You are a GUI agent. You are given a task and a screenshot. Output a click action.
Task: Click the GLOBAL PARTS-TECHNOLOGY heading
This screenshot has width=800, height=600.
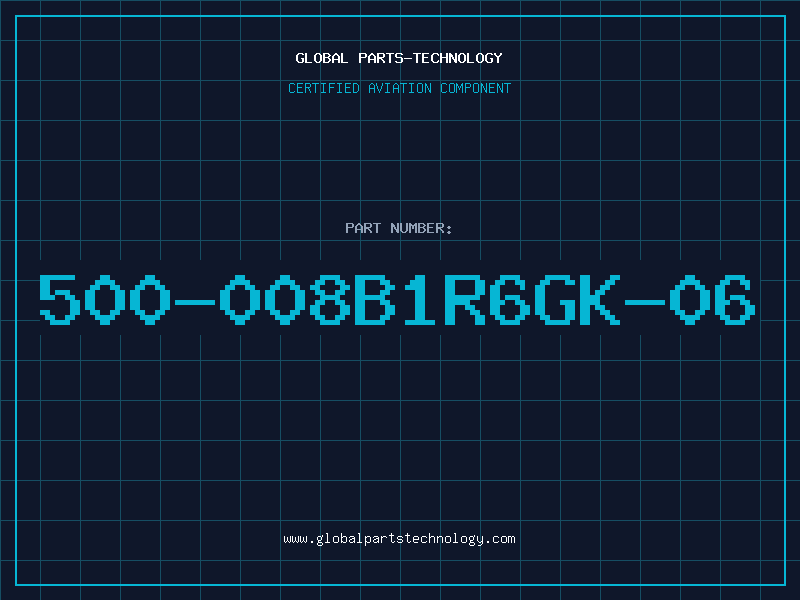click(x=399, y=58)
